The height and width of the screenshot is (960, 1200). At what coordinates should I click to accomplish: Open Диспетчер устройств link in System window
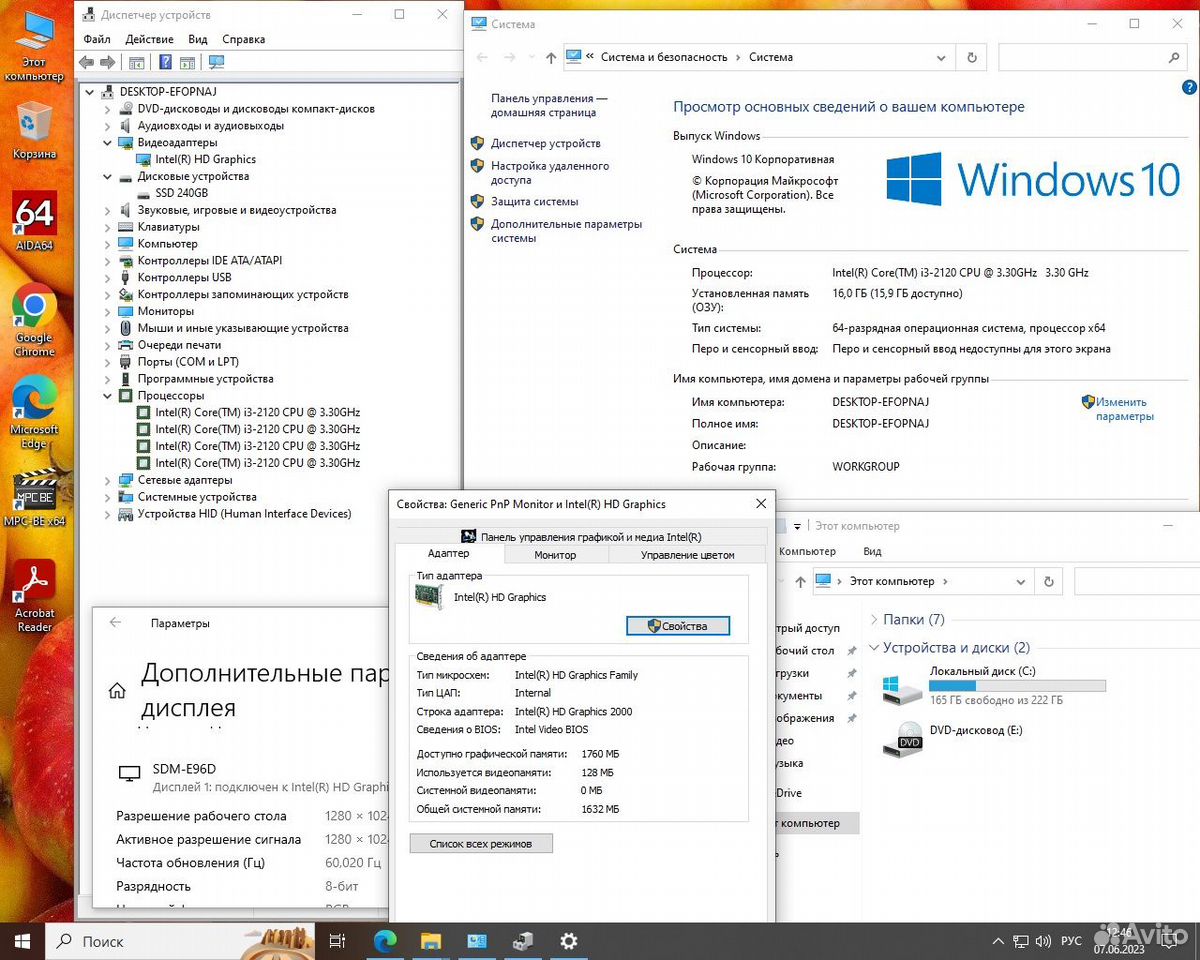pos(545,143)
